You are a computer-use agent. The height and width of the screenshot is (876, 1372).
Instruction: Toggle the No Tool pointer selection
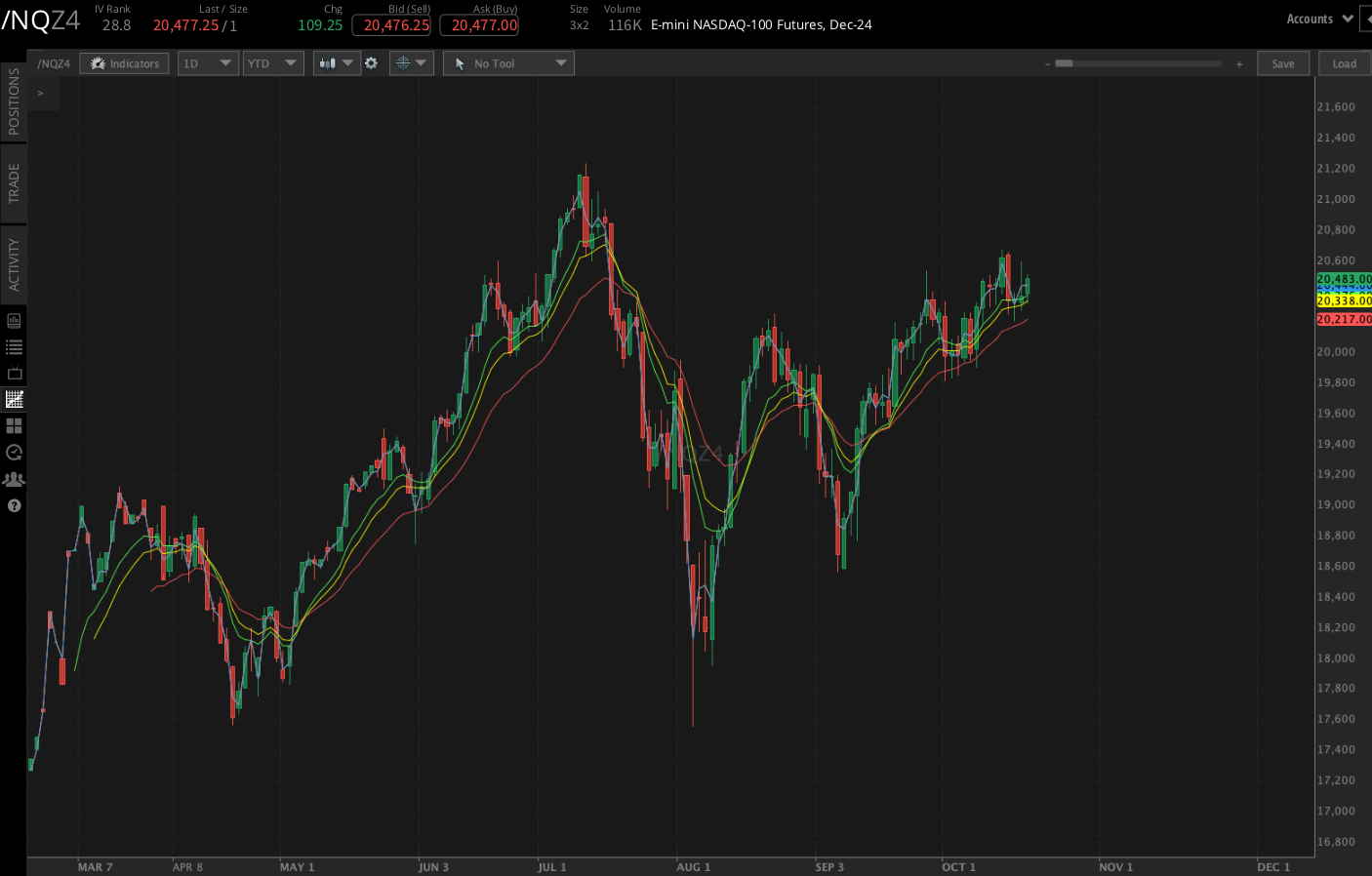point(507,62)
